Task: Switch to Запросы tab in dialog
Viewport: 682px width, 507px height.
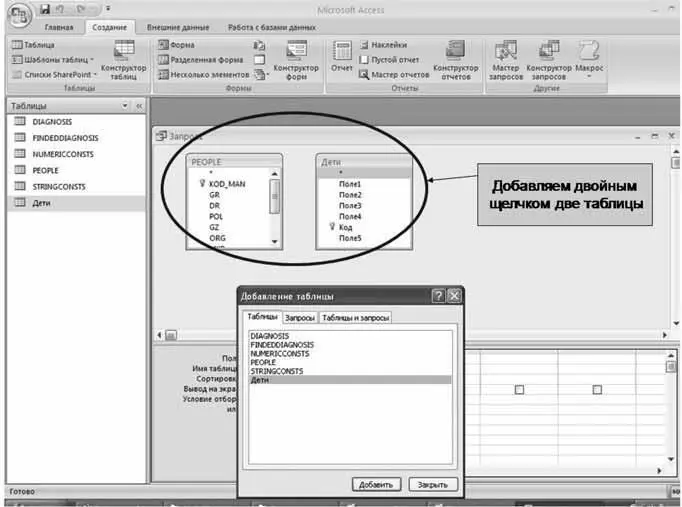Action: [300, 318]
